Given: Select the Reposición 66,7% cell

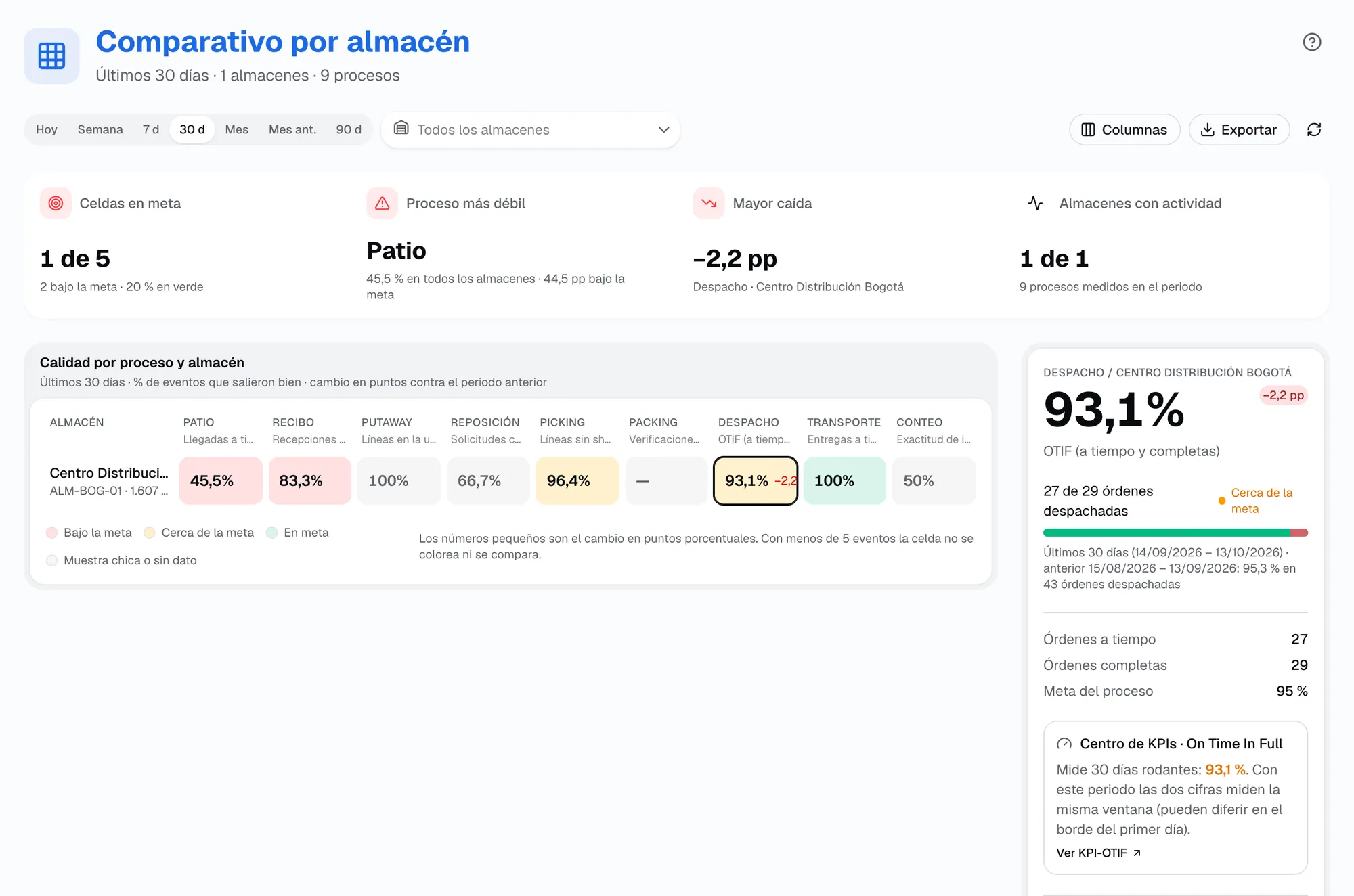Looking at the screenshot, I should (x=488, y=480).
